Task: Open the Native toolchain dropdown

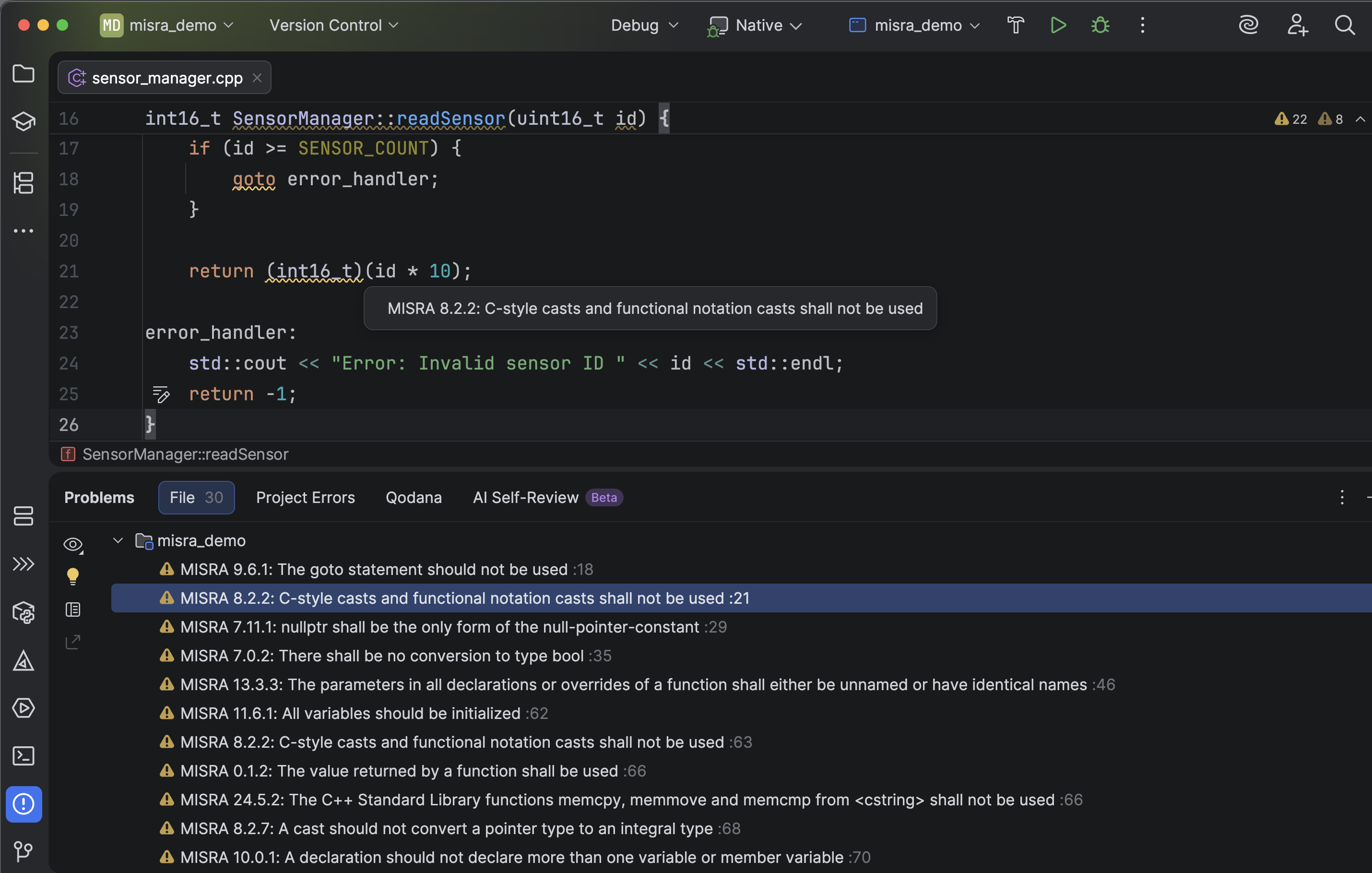Action: 755,25
